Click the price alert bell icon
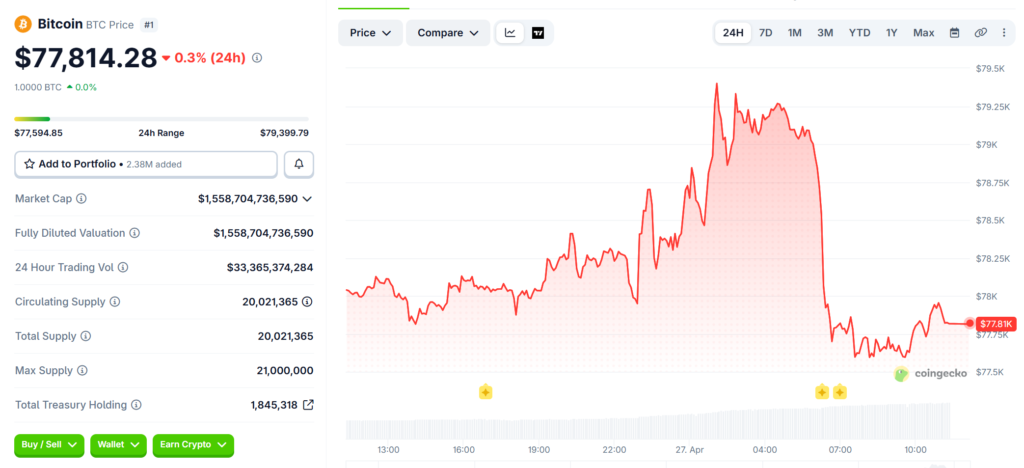This screenshot has width=1024, height=468. click(x=298, y=164)
